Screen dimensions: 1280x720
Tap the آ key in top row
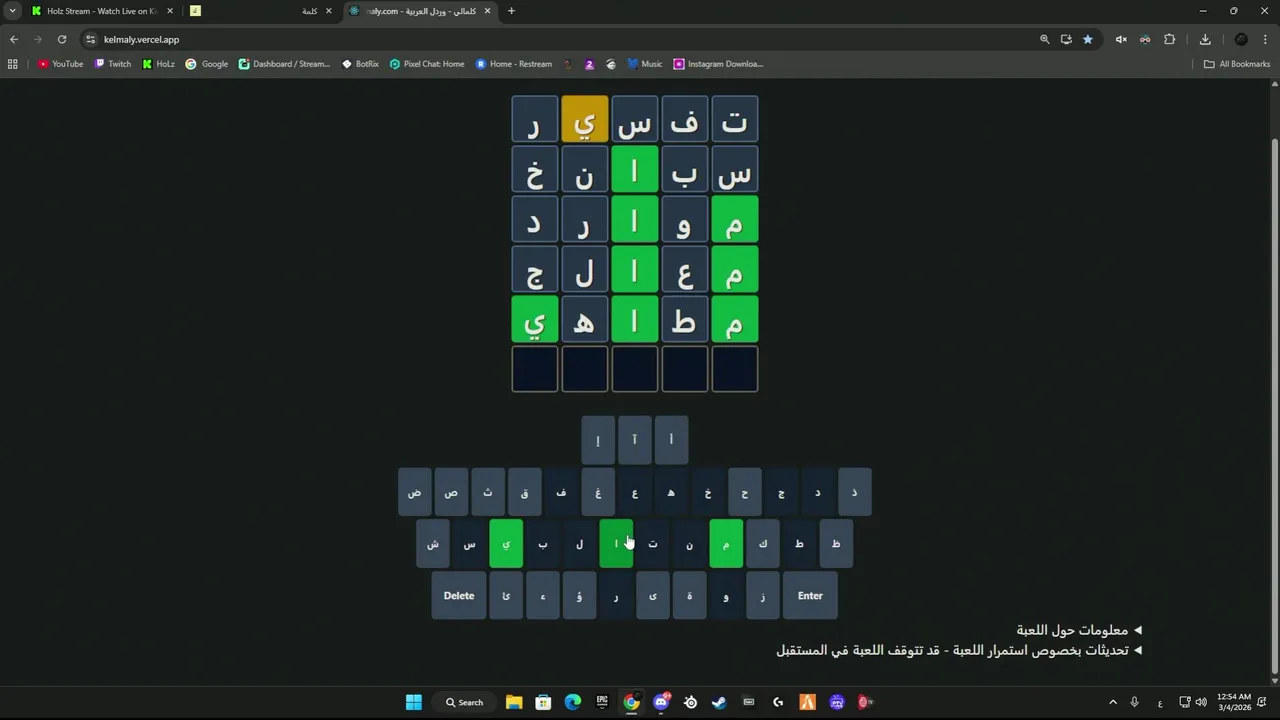[x=634, y=440]
